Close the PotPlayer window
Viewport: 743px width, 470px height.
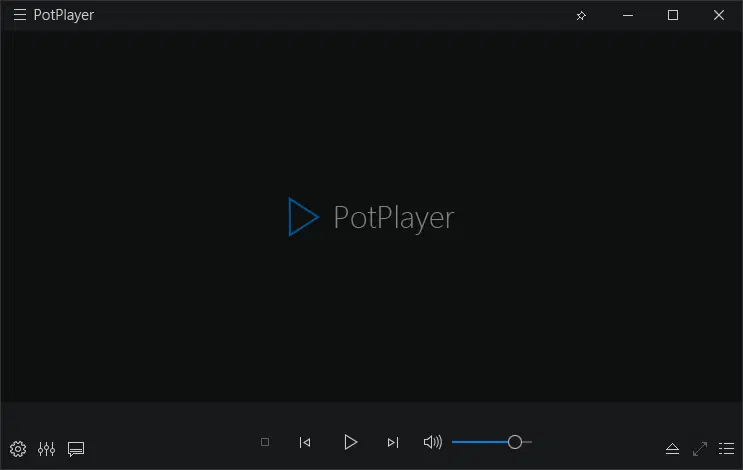tap(719, 15)
